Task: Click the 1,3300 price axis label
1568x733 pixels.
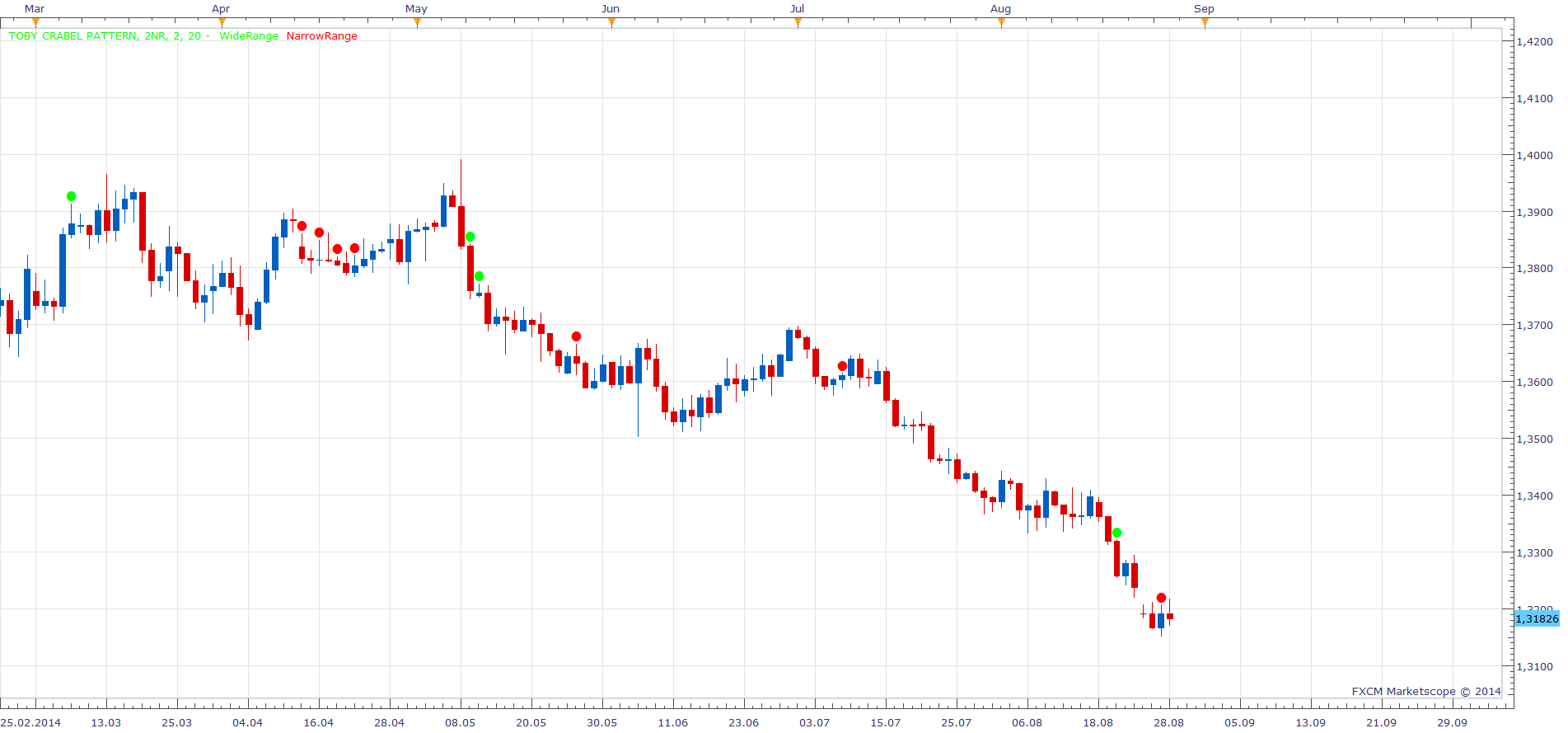Action: (x=1535, y=552)
